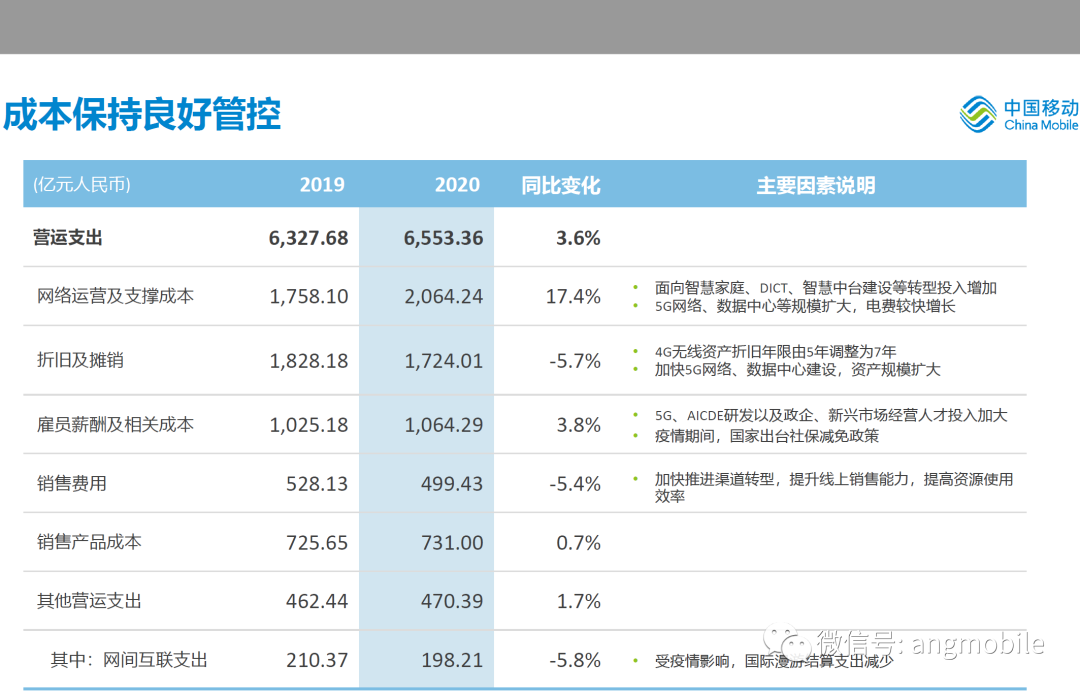This screenshot has height=695, width=1080.
Task: Select the 折旧及摊销 row label
Action: click(x=80, y=360)
